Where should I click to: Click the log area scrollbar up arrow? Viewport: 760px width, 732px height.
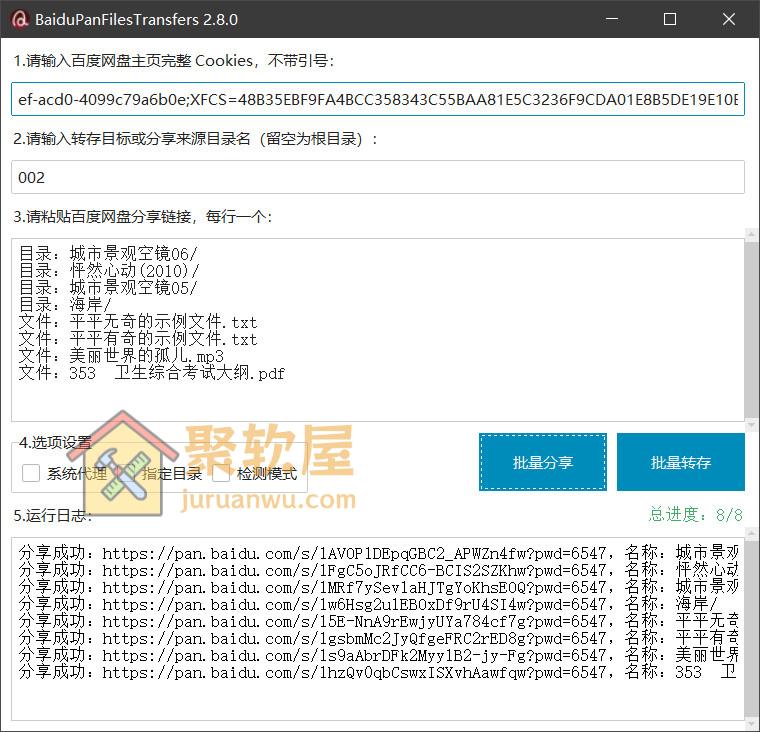click(x=752, y=533)
